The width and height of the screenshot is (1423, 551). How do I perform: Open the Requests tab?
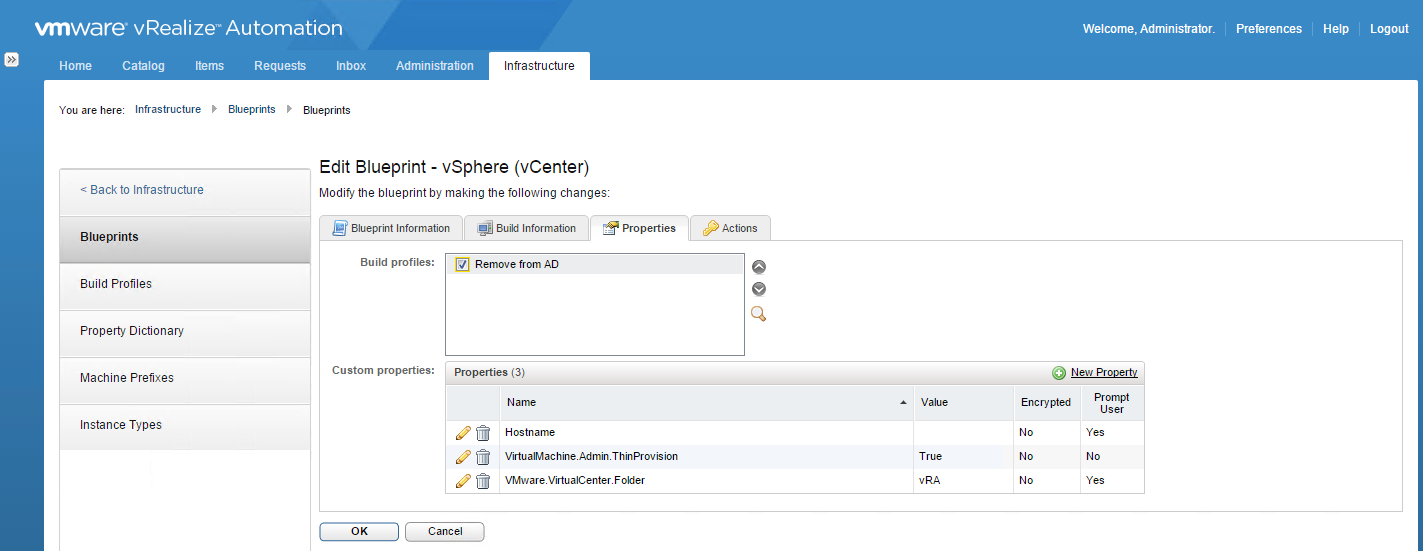[280, 66]
